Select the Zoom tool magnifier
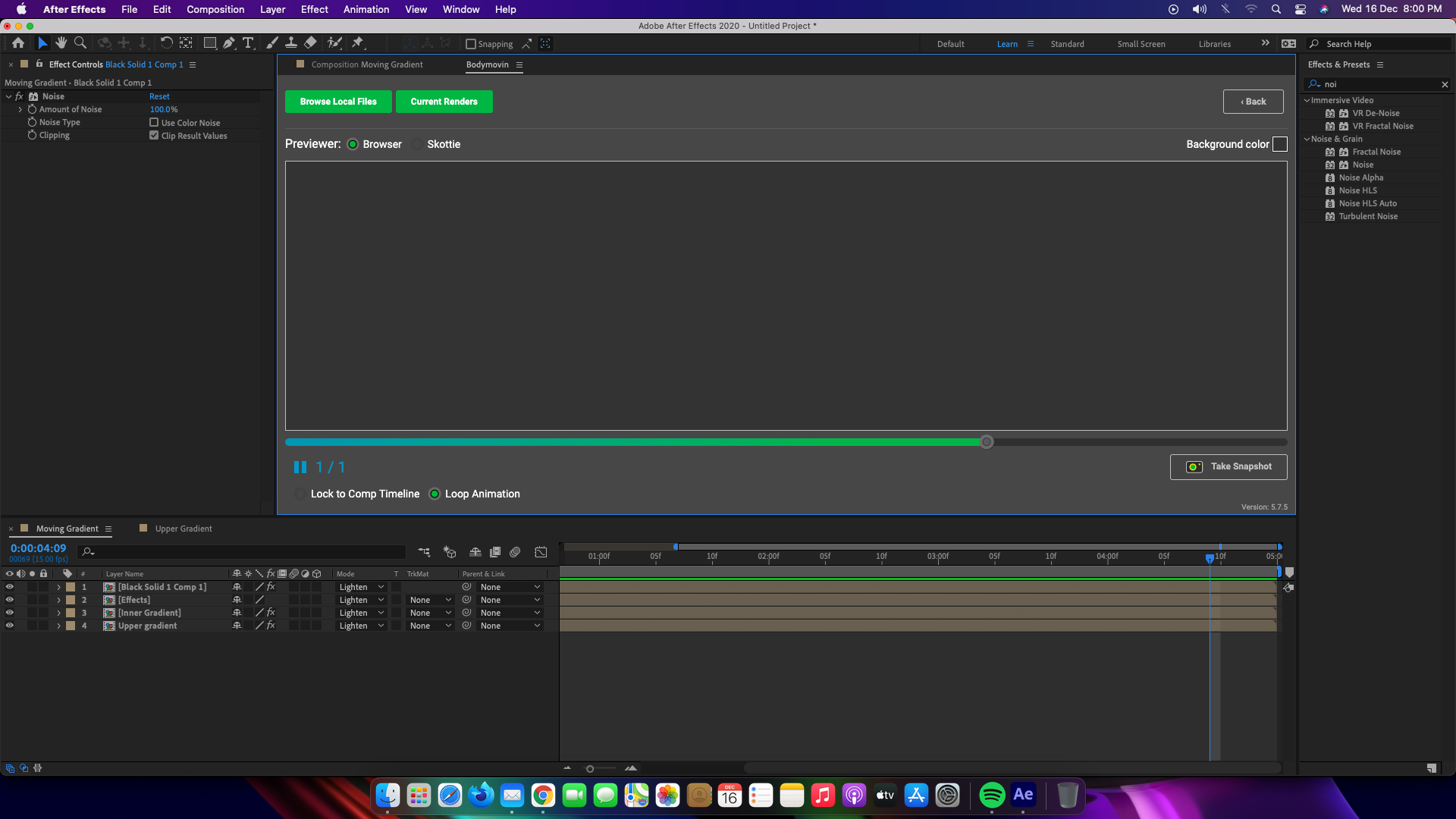The width and height of the screenshot is (1456, 819). click(x=80, y=43)
